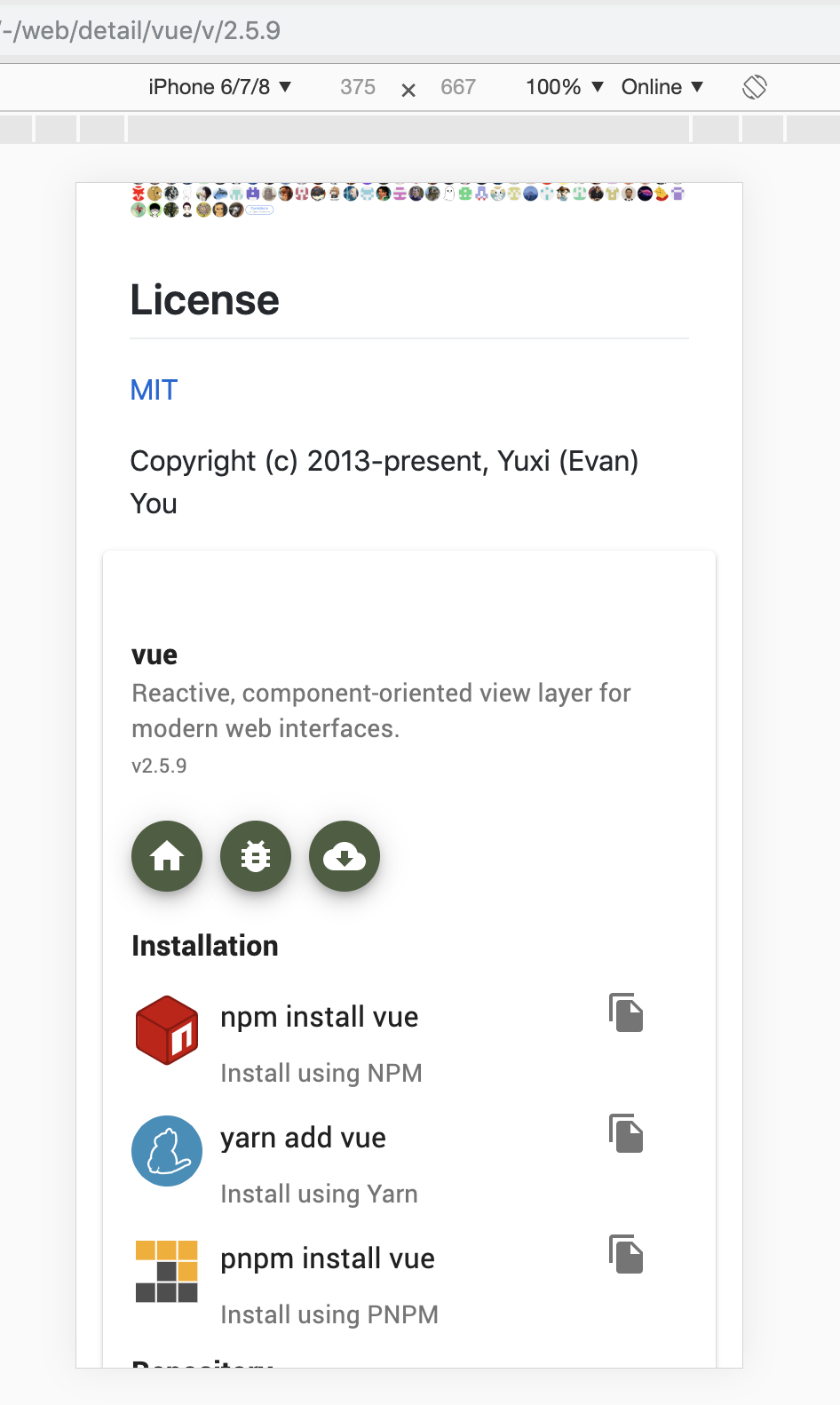Open the Online throttling dropdown
The height and width of the screenshot is (1405, 840).
point(662,87)
